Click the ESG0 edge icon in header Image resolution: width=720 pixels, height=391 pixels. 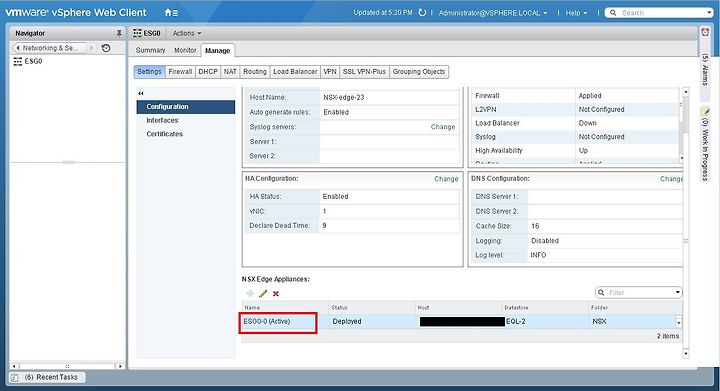click(x=137, y=33)
